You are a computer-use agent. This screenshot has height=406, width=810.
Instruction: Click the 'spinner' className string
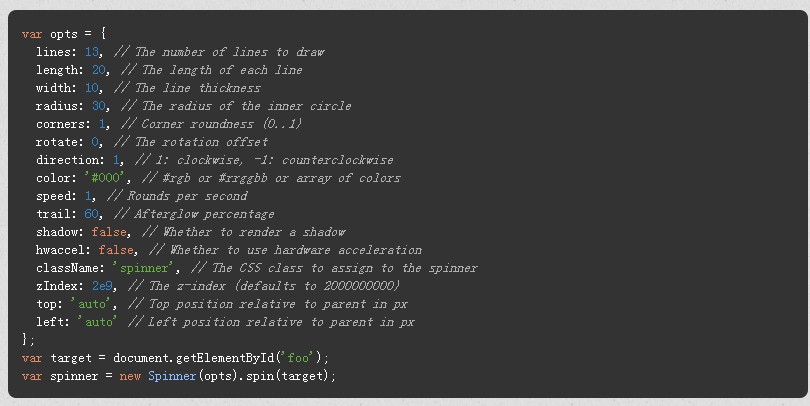(x=147, y=268)
